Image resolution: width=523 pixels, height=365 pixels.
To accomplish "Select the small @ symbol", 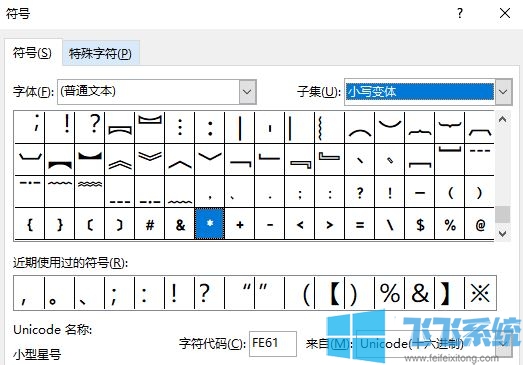I will coord(479,224).
